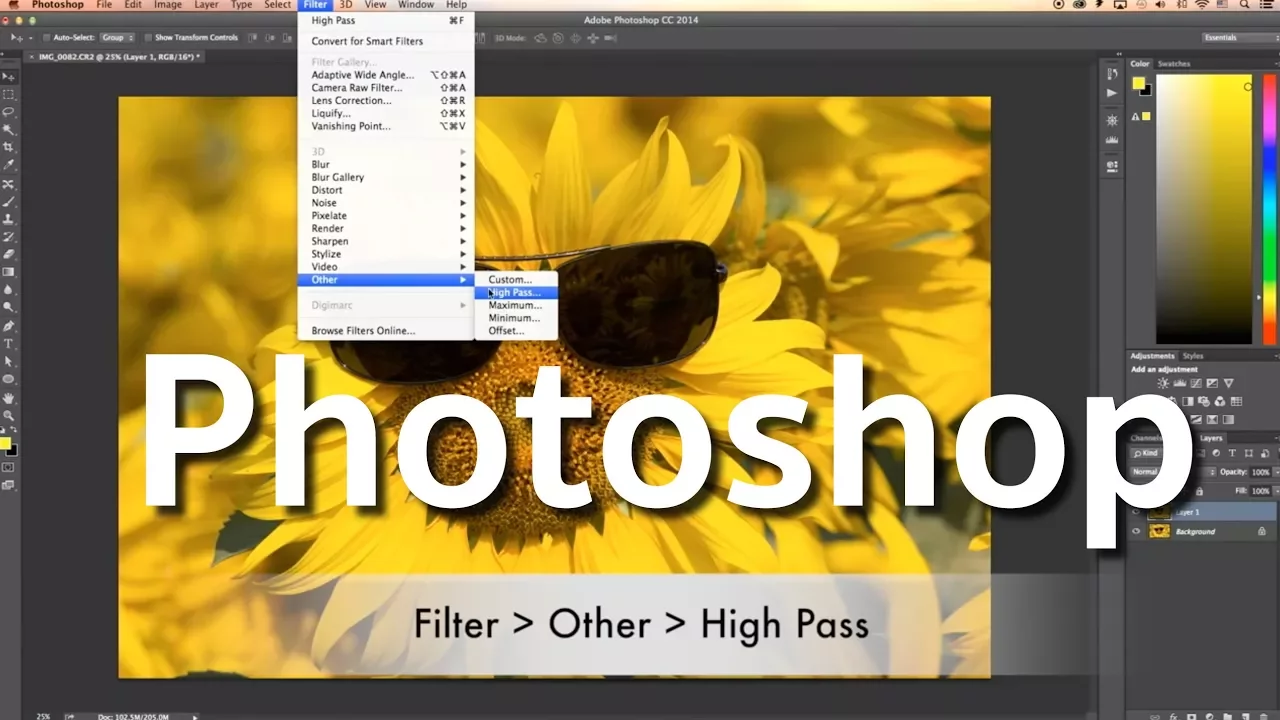Screen dimensions: 1280x720
Task: Select the Eyedropper tool
Action: pyautogui.click(x=9, y=166)
